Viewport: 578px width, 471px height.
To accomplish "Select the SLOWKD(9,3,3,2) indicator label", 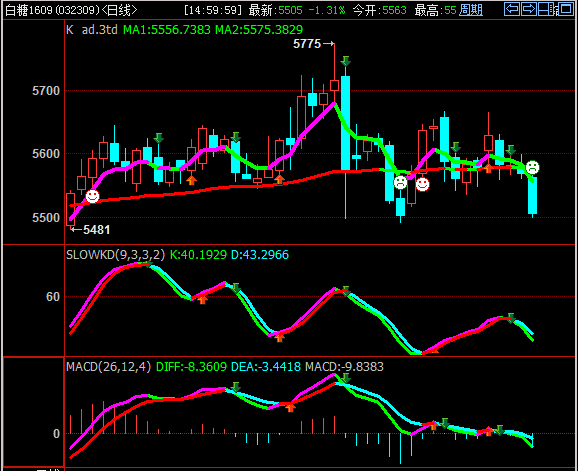I will pyautogui.click(x=115, y=255).
